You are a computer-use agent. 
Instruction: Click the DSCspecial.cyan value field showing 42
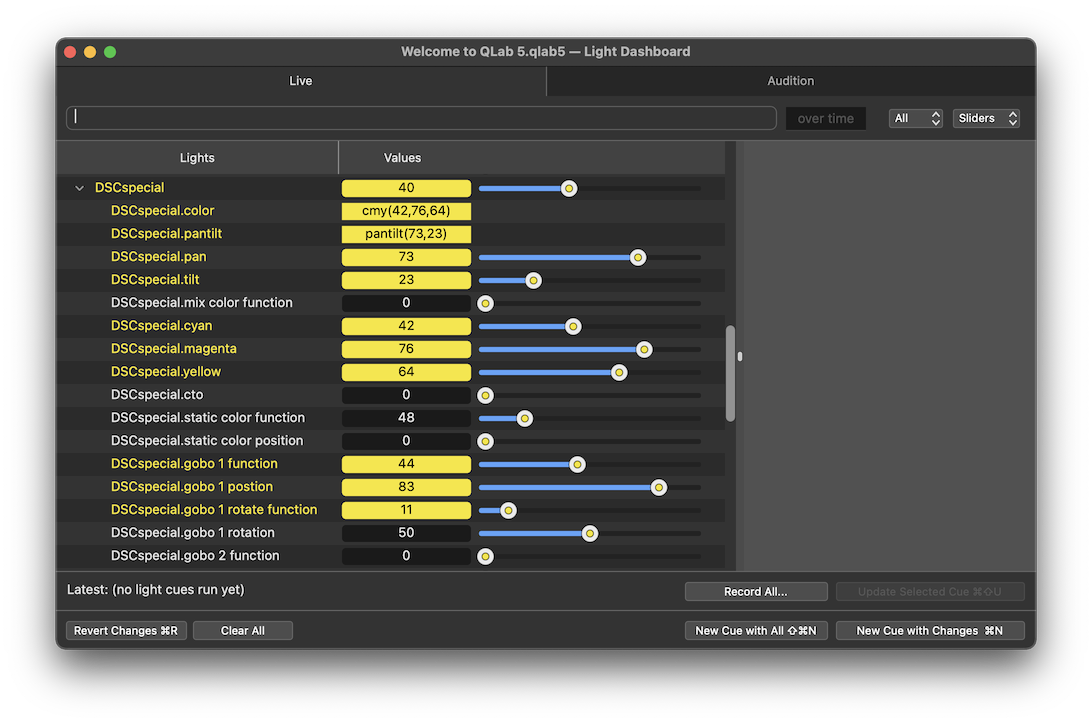pos(406,326)
